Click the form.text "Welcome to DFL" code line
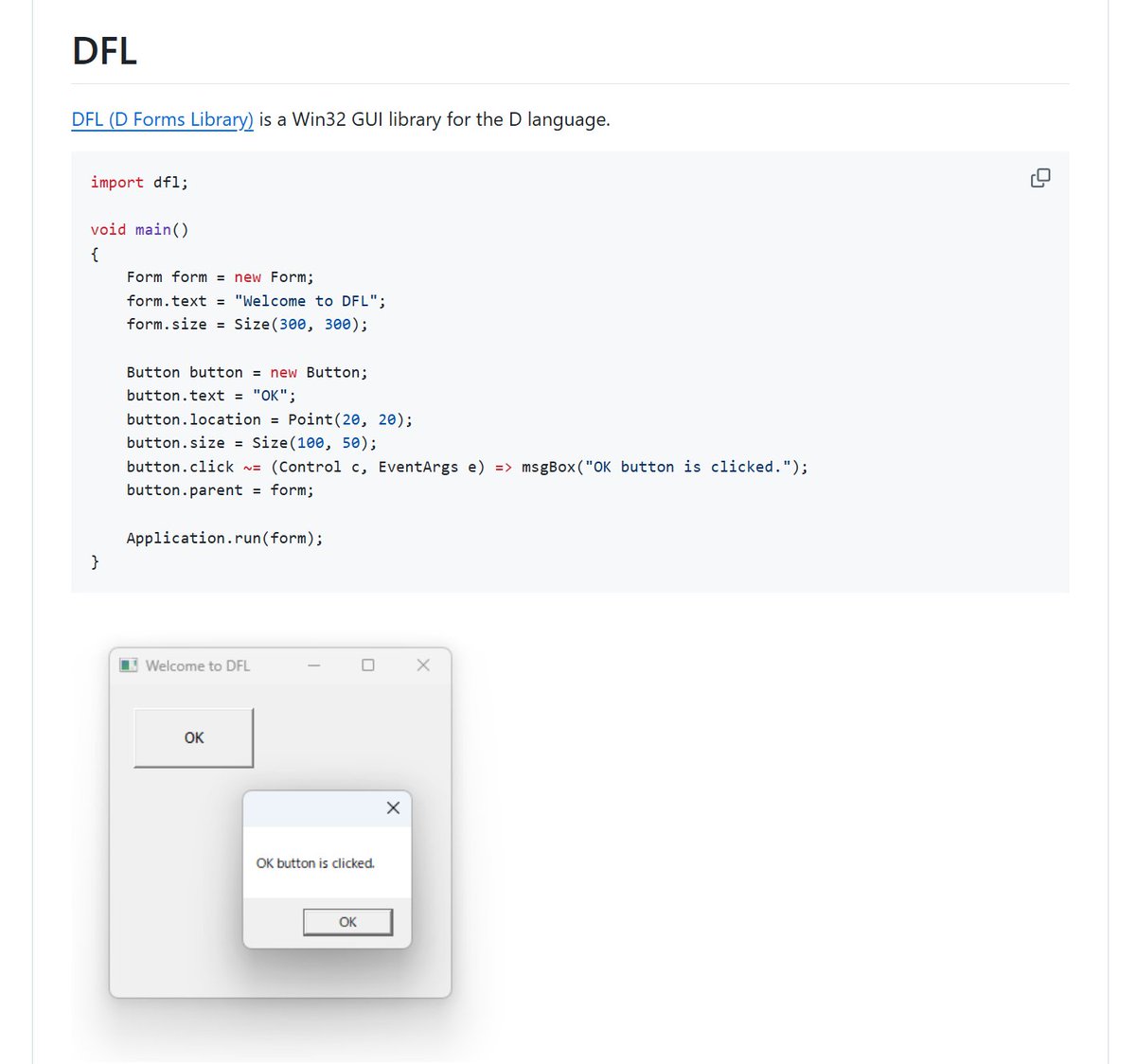Viewport: 1136px width, 1064px height. pyautogui.click(x=257, y=300)
